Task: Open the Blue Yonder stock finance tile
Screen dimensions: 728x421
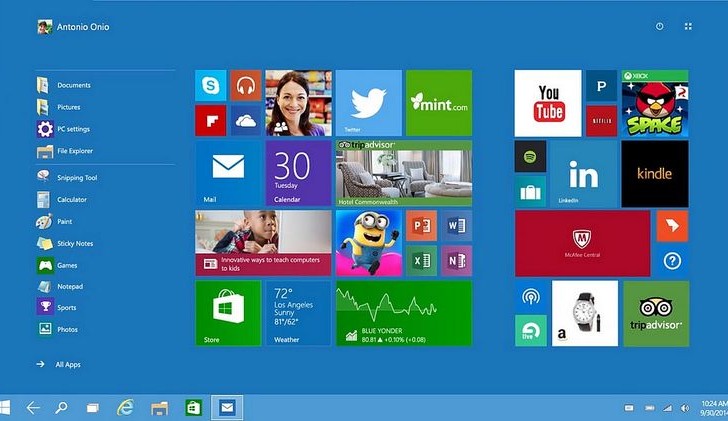Action: pyautogui.click(x=404, y=313)
